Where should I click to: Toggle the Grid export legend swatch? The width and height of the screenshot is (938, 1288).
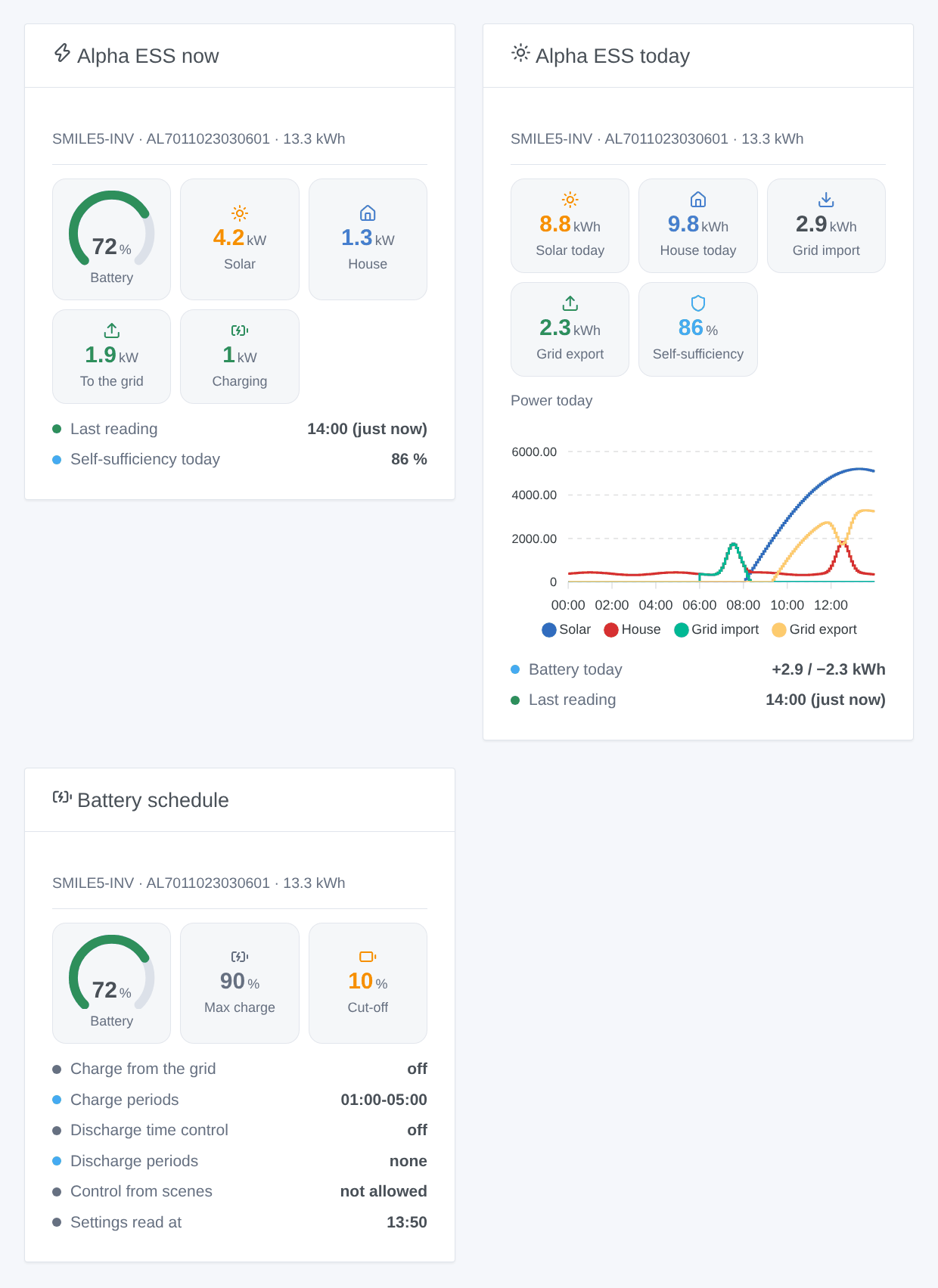click(779, 630)
